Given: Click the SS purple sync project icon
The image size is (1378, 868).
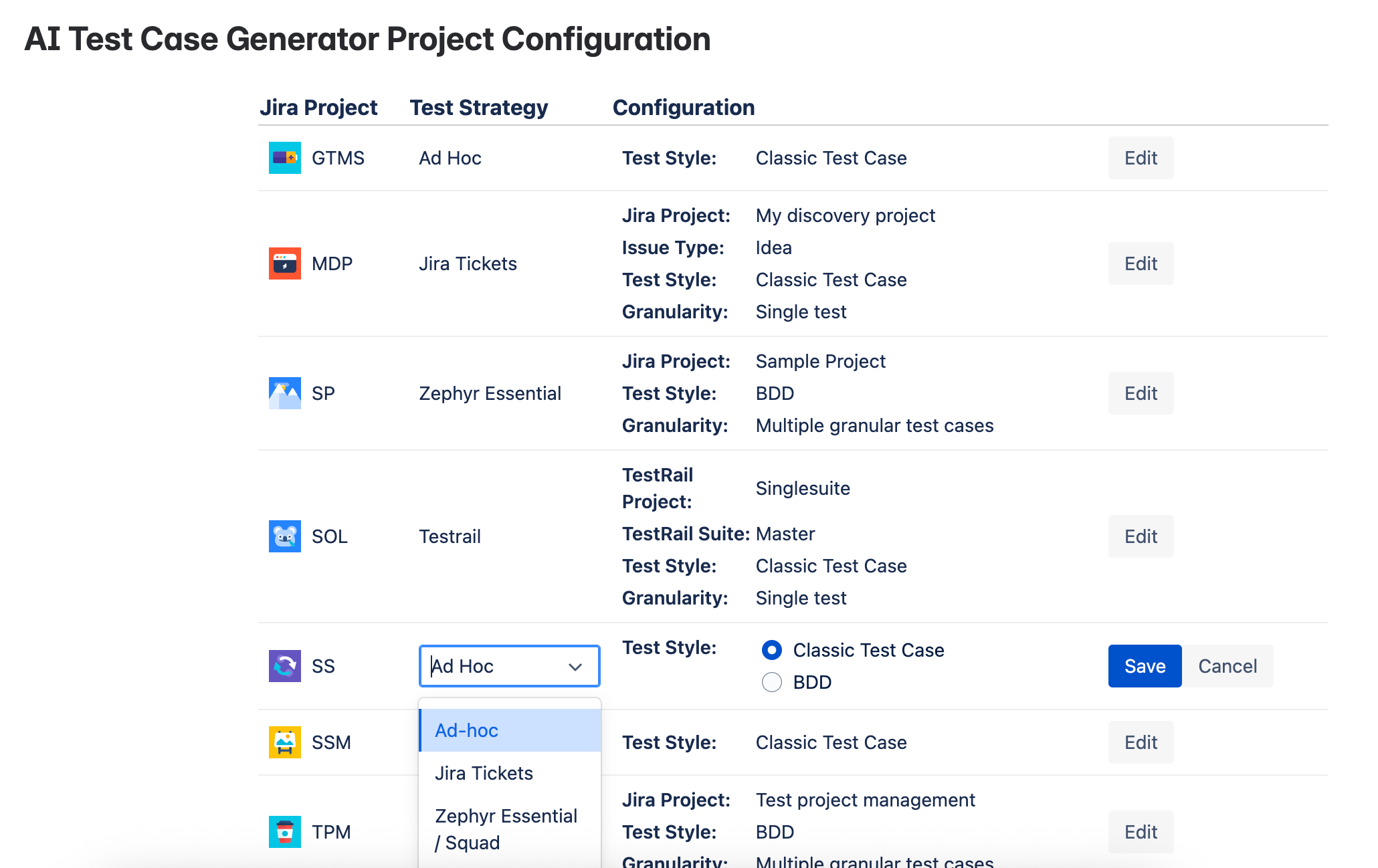Looking at the screenshot, I should [x=284, y=666].
